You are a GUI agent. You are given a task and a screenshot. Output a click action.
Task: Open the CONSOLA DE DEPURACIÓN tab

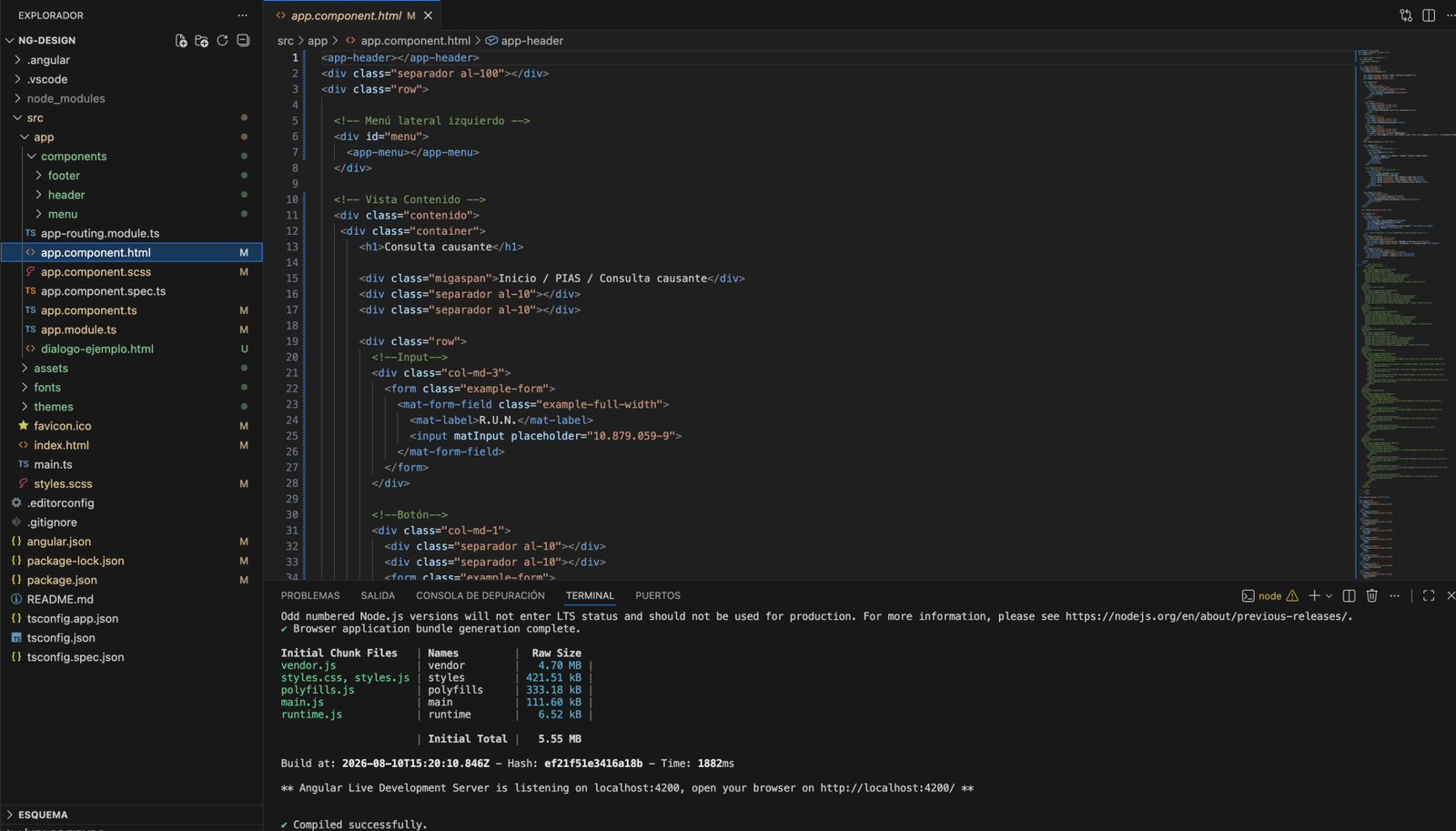tap(480, 595)
